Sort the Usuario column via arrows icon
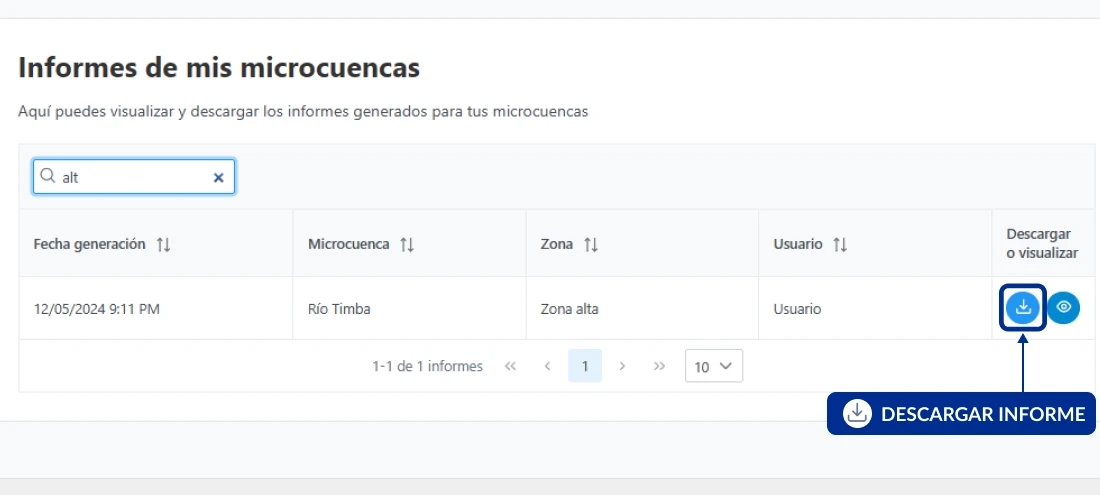The height and width of the screenshot is (495, 1100). click(840, 244)
